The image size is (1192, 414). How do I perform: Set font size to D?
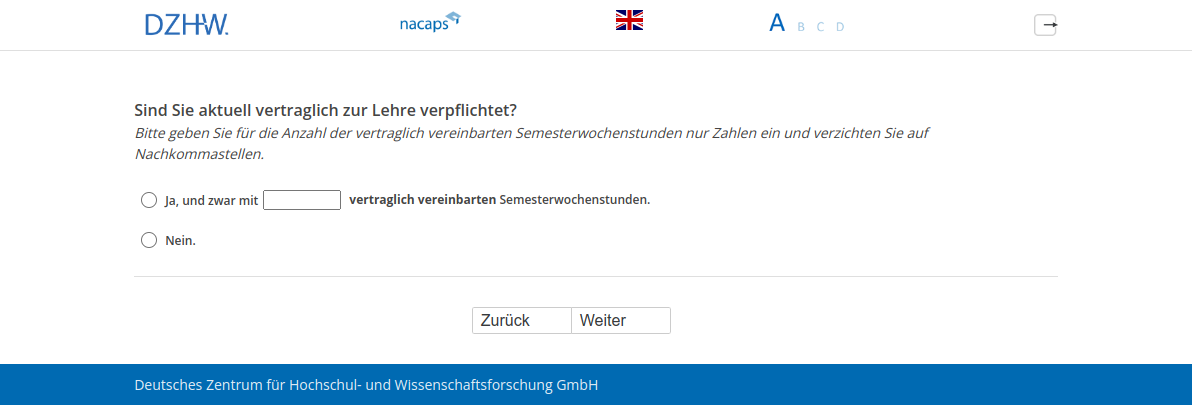pyautogui.click(x=840, y=27)
